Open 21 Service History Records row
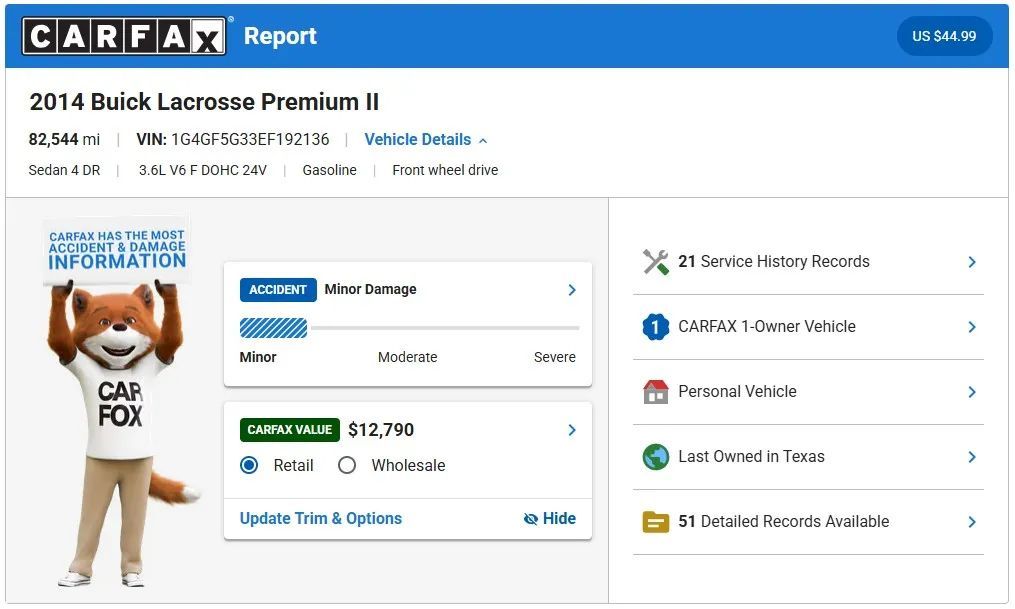This screenshot has height=609, width=1015. 809,262
